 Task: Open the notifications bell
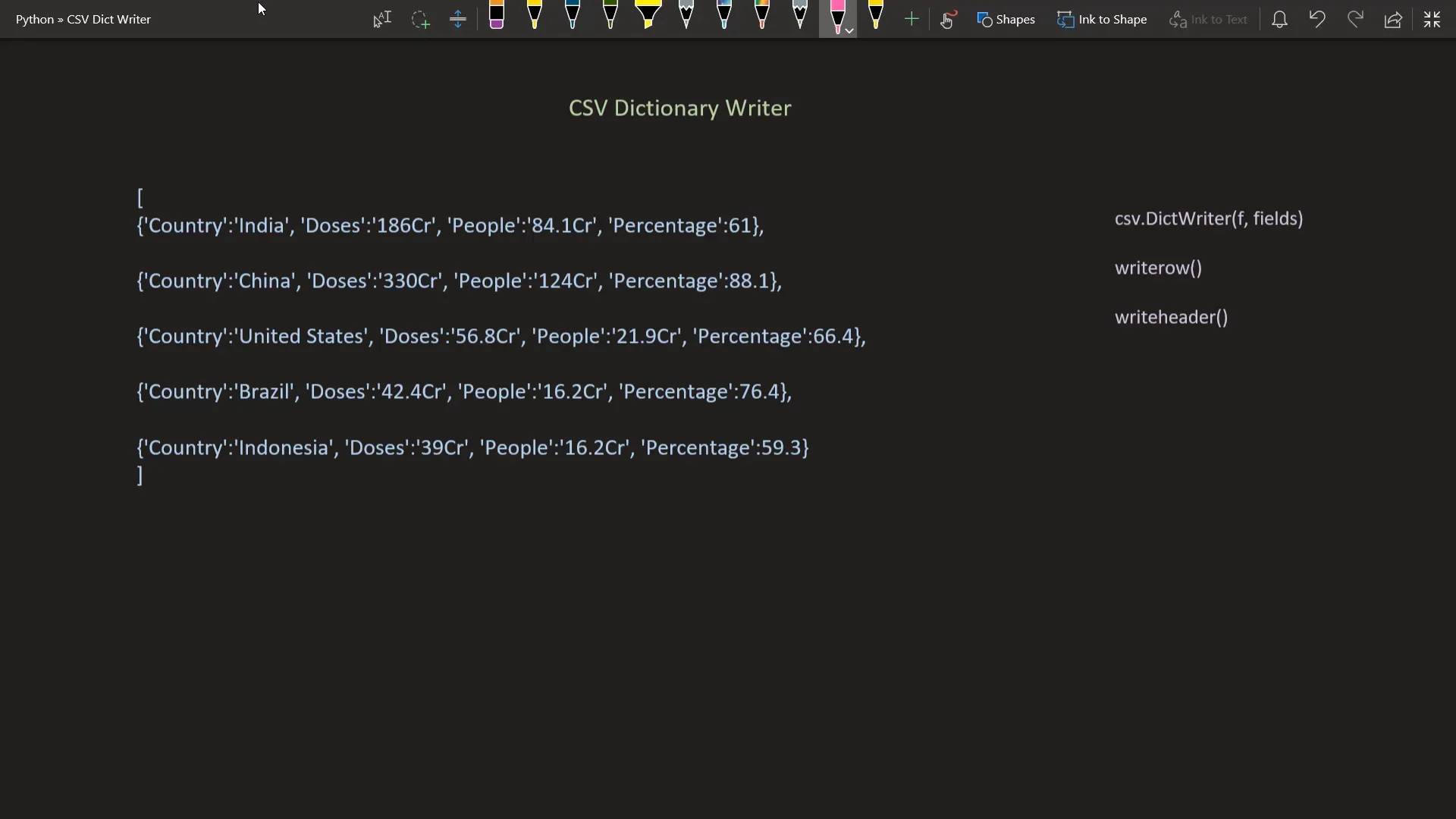click(1279, 19)
